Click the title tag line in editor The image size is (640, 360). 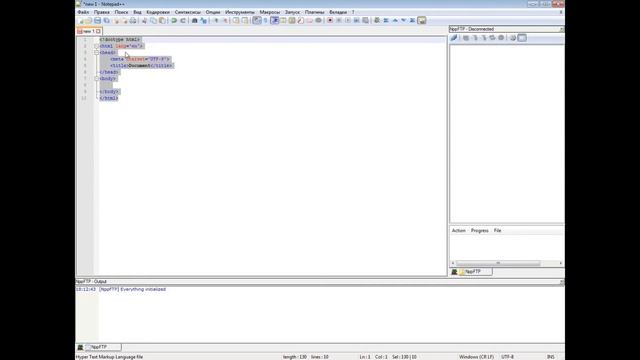(x=142, y=66)
